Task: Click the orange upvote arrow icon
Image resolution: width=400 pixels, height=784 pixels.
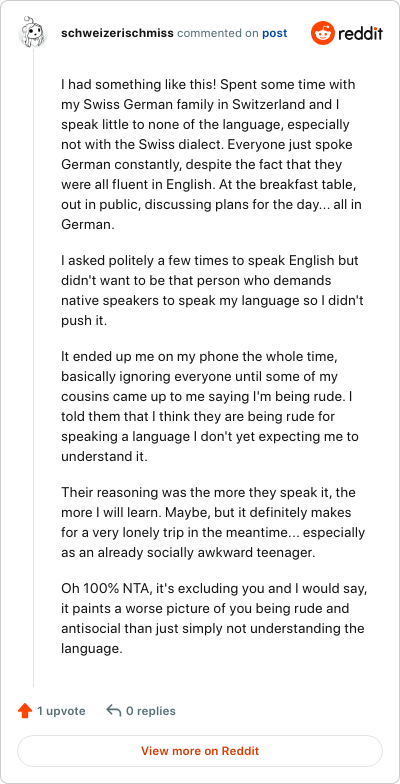Action: point(25,710)
